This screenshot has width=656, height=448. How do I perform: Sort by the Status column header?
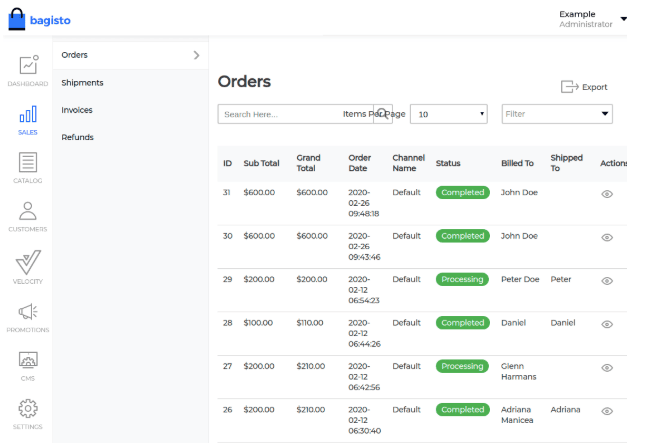[x=448, y=163]
